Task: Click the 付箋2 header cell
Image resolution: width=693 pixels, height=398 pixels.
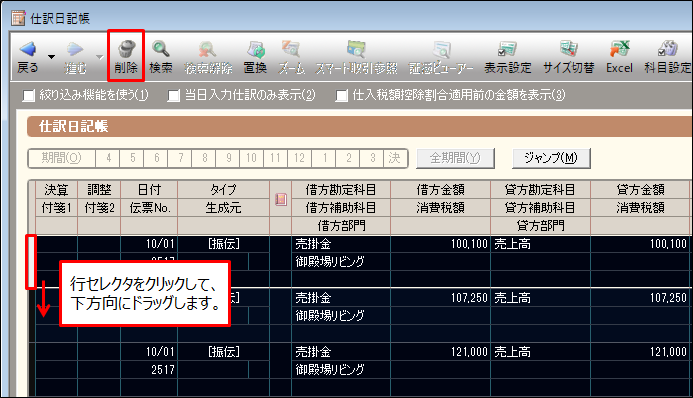Action: click(99, 208)
